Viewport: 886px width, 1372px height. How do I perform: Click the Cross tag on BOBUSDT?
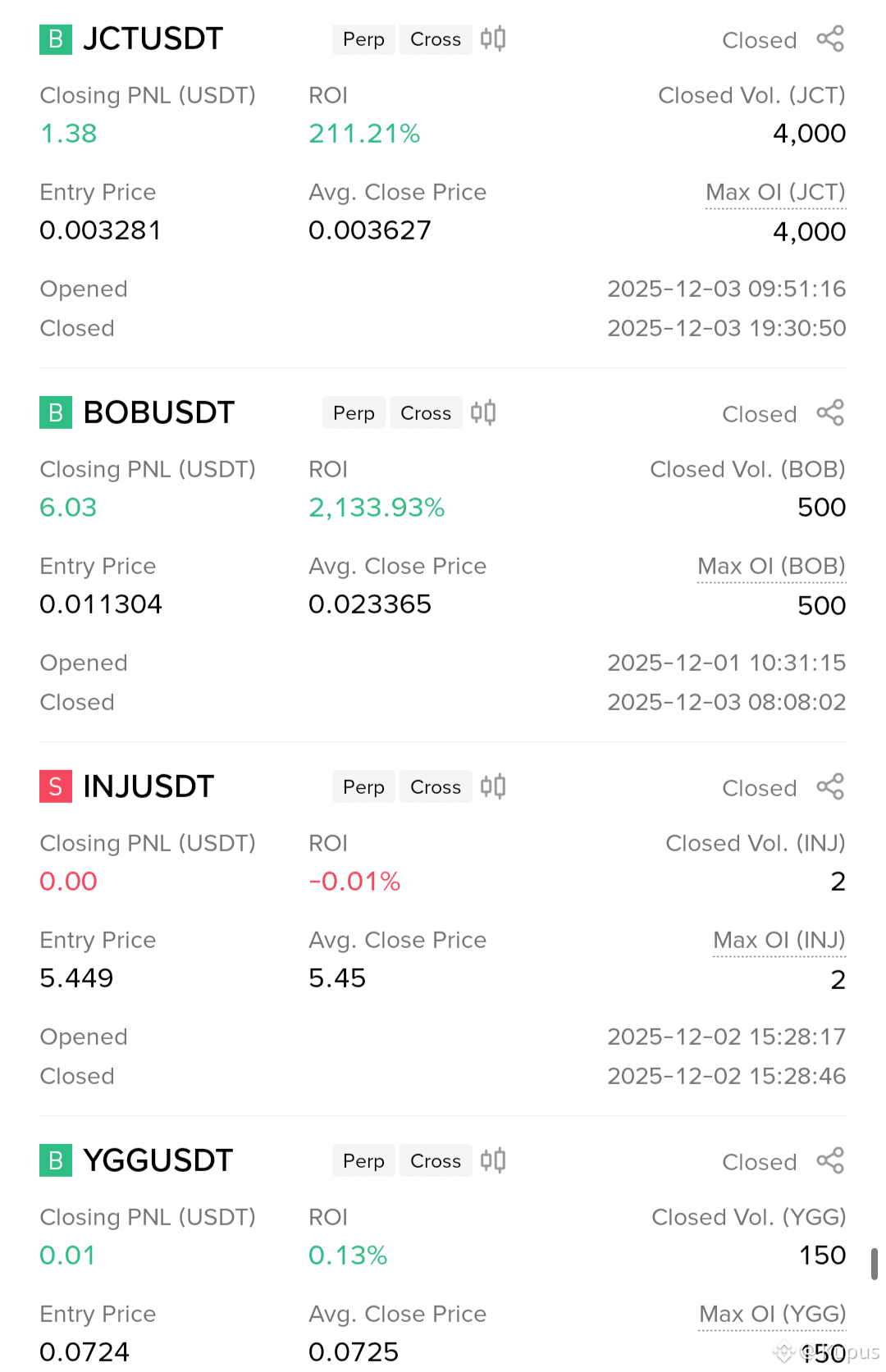click(x=426, y=413)
